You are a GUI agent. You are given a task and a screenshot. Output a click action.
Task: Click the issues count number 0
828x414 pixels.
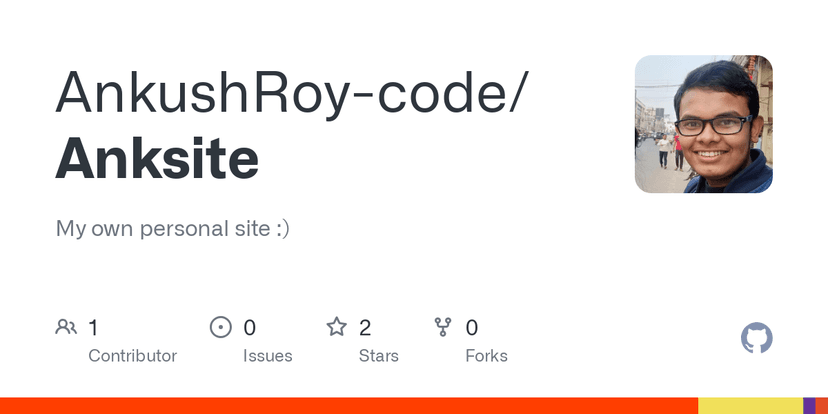click(x=250, y=327)
